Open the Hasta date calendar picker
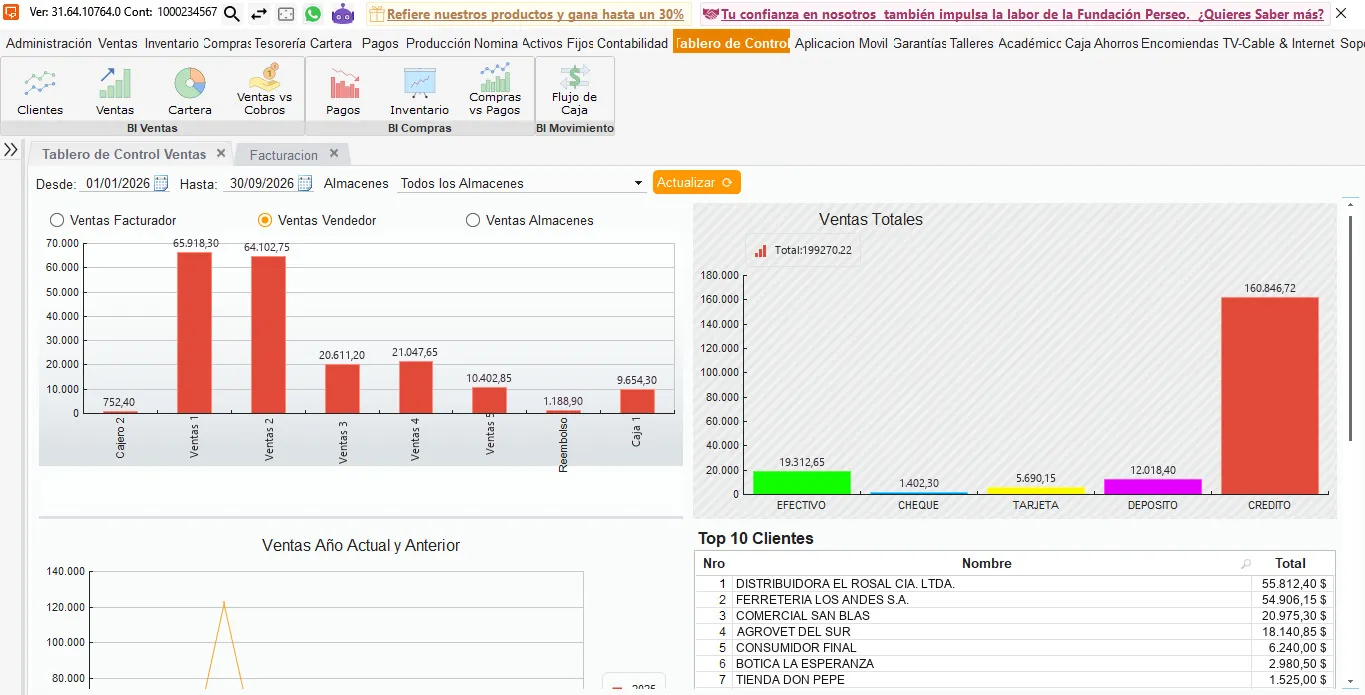Image resolution: width=1365 pixels, height=695 pixels. coord(305,183)
